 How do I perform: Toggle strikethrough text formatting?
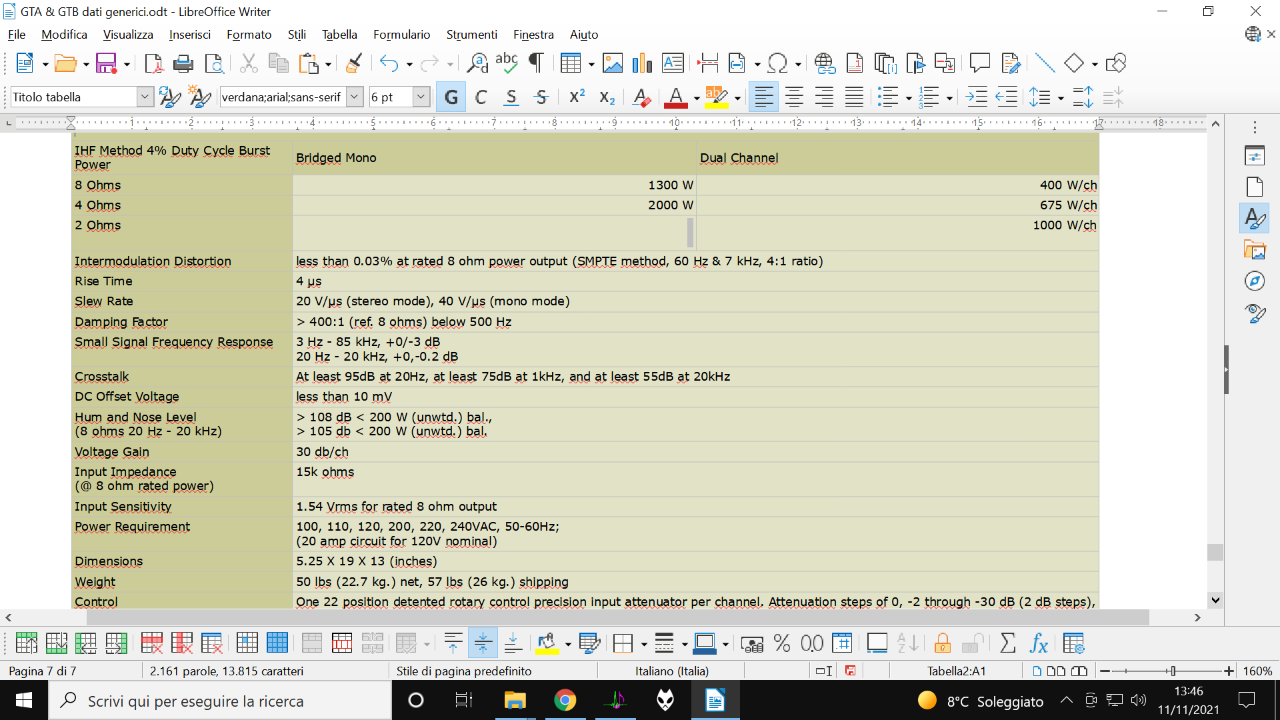(541, 97)
